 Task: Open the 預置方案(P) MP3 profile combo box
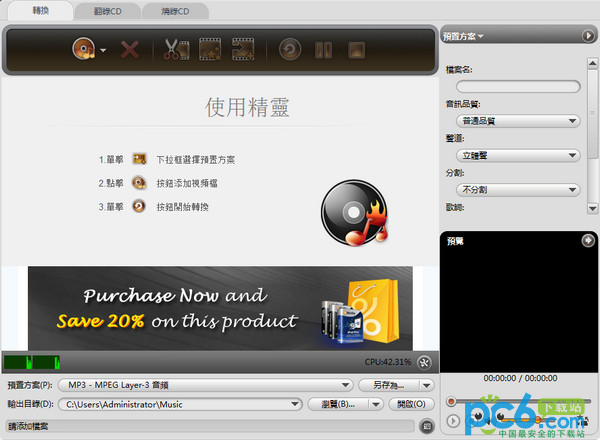pos(205,385)
